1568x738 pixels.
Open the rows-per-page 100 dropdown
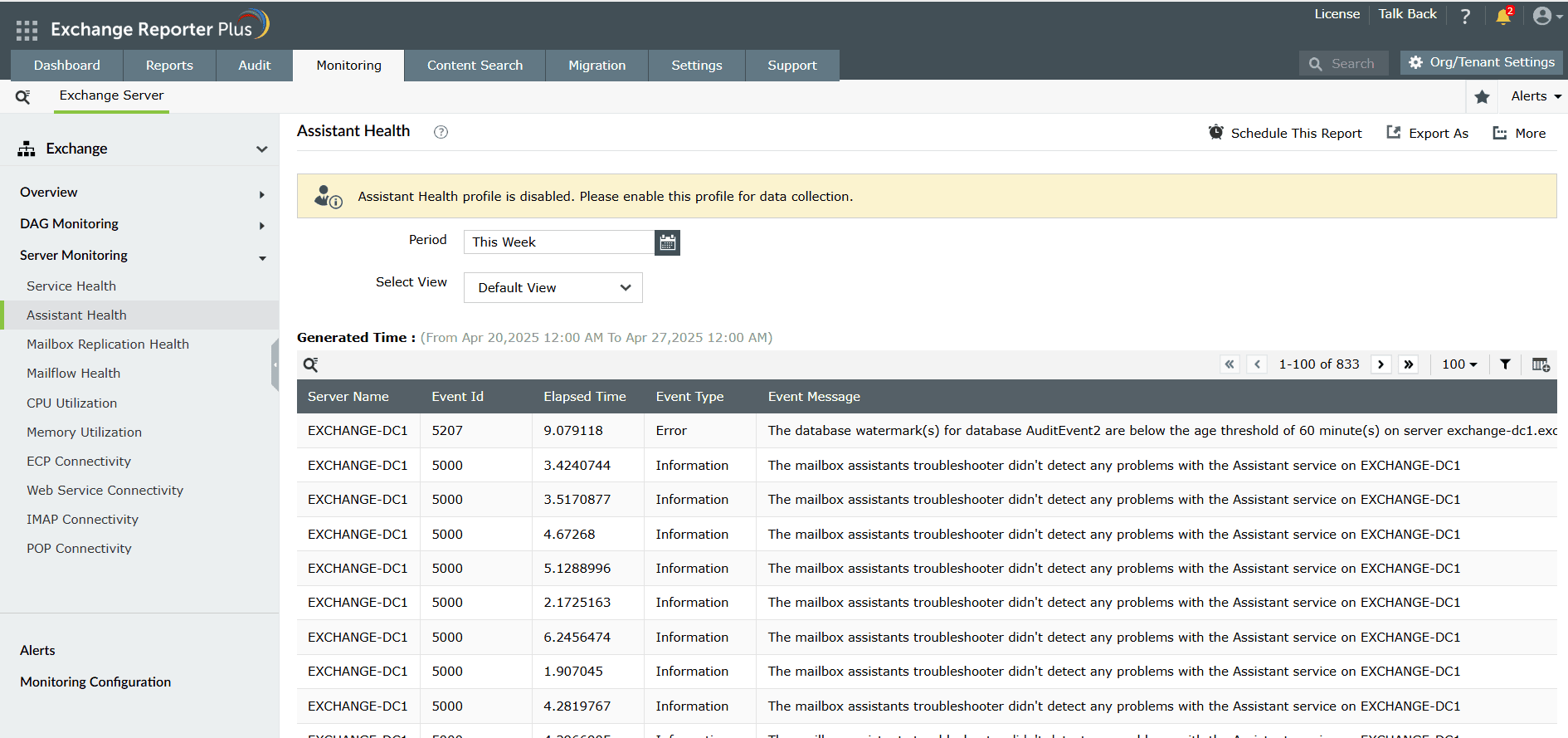1459,364
